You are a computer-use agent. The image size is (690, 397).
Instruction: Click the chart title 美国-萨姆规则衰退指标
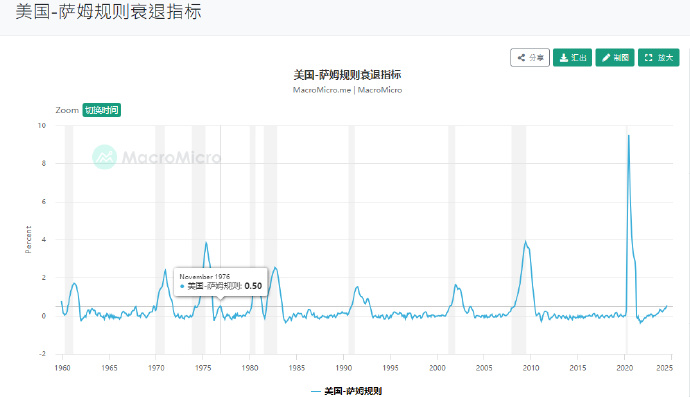347,75
